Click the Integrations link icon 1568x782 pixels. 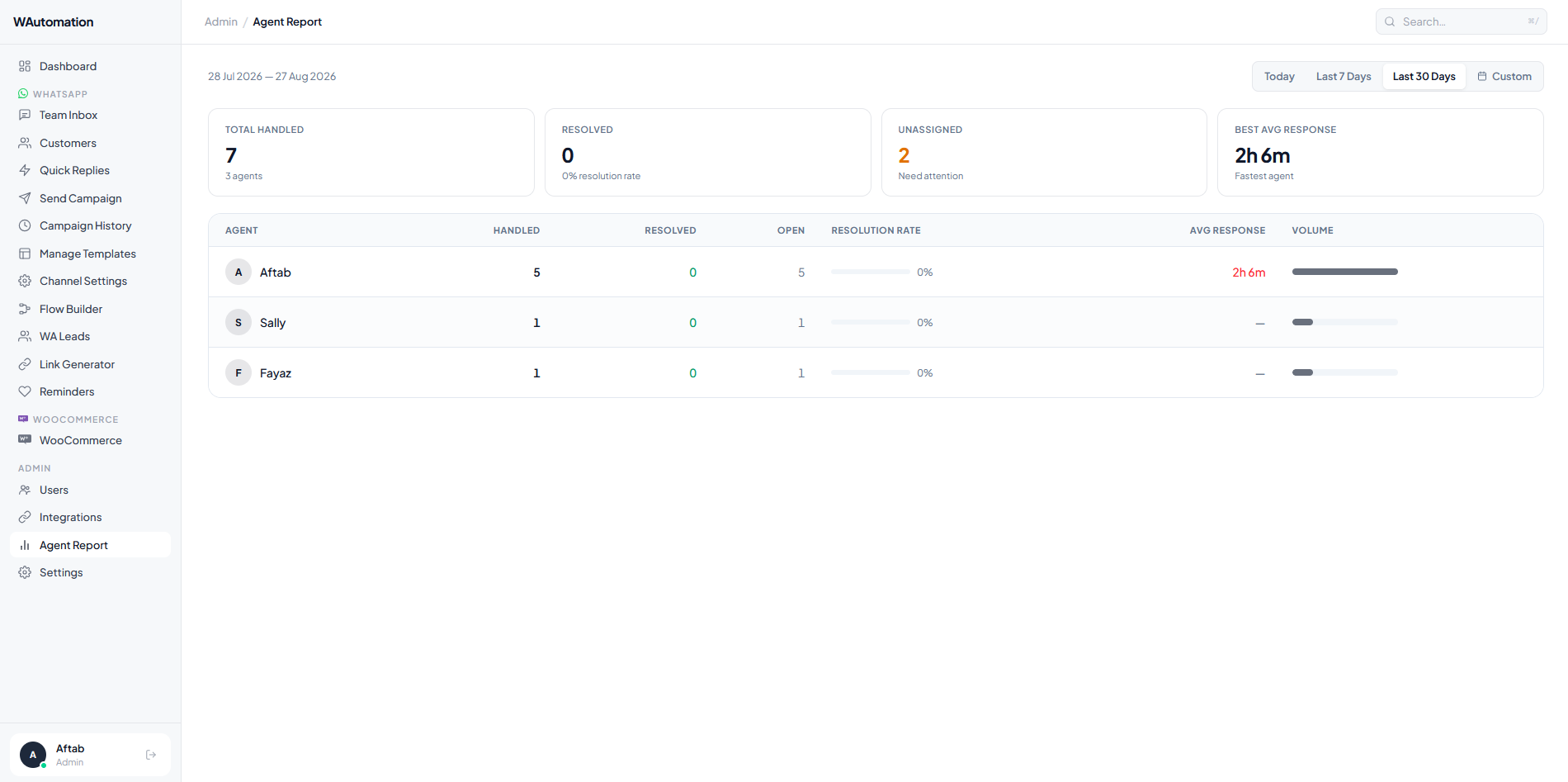pos(25,517)
